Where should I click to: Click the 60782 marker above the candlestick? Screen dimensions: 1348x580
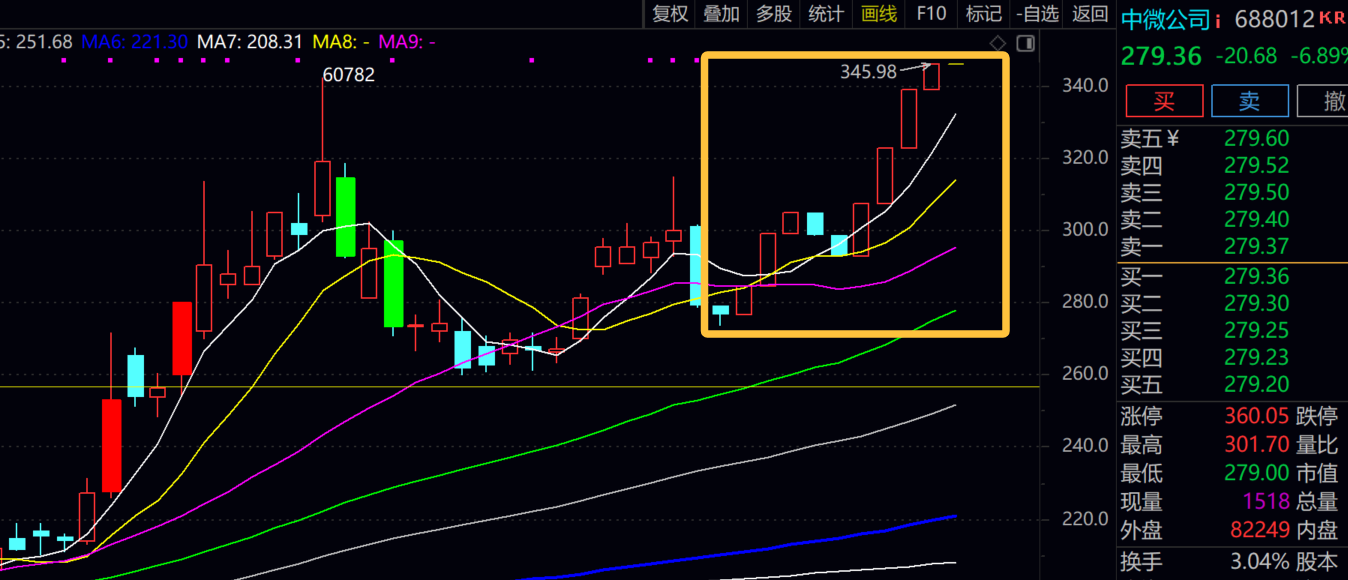(x=348, y=74)
